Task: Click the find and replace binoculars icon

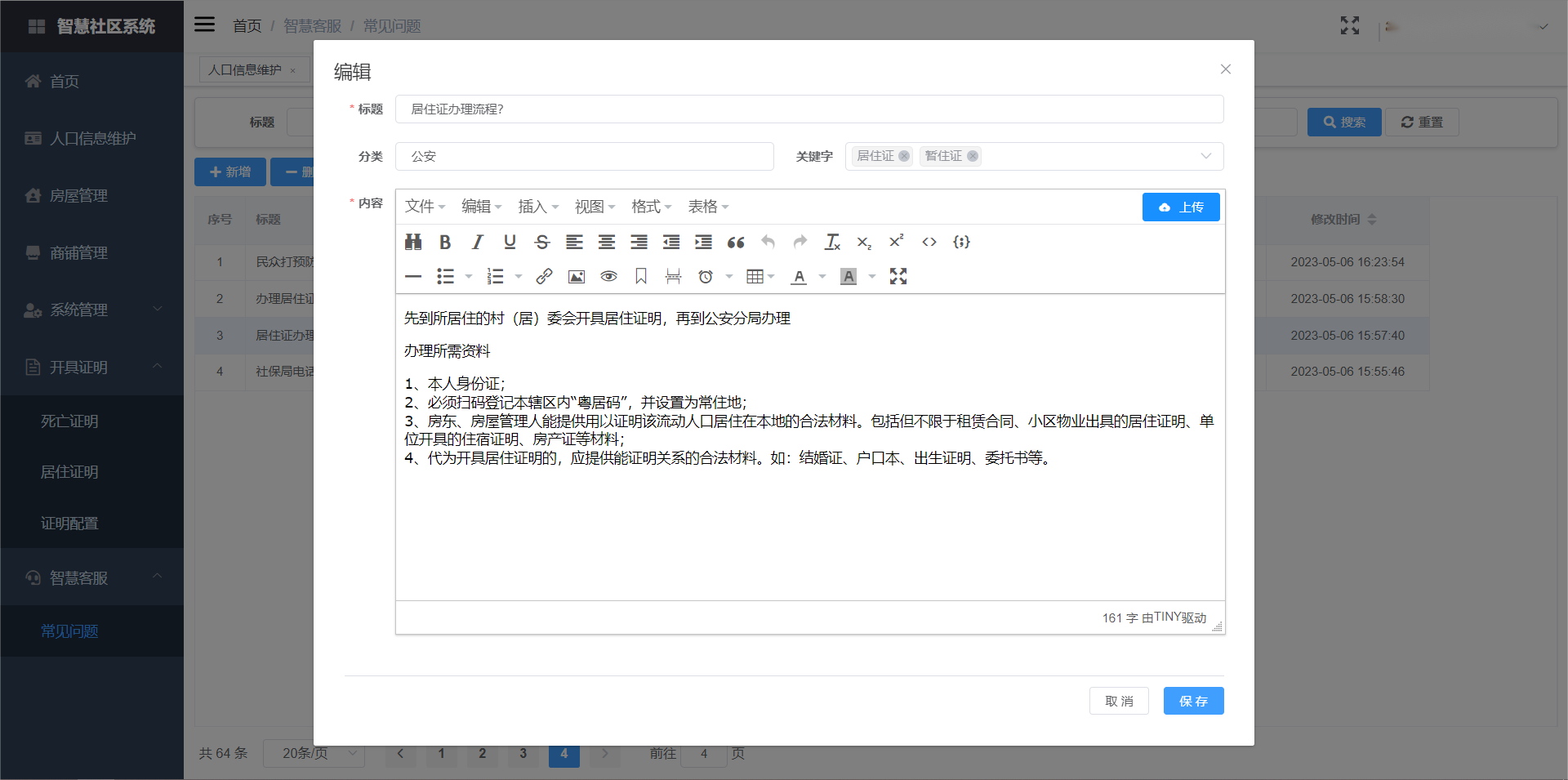Action: click(413, 242)
